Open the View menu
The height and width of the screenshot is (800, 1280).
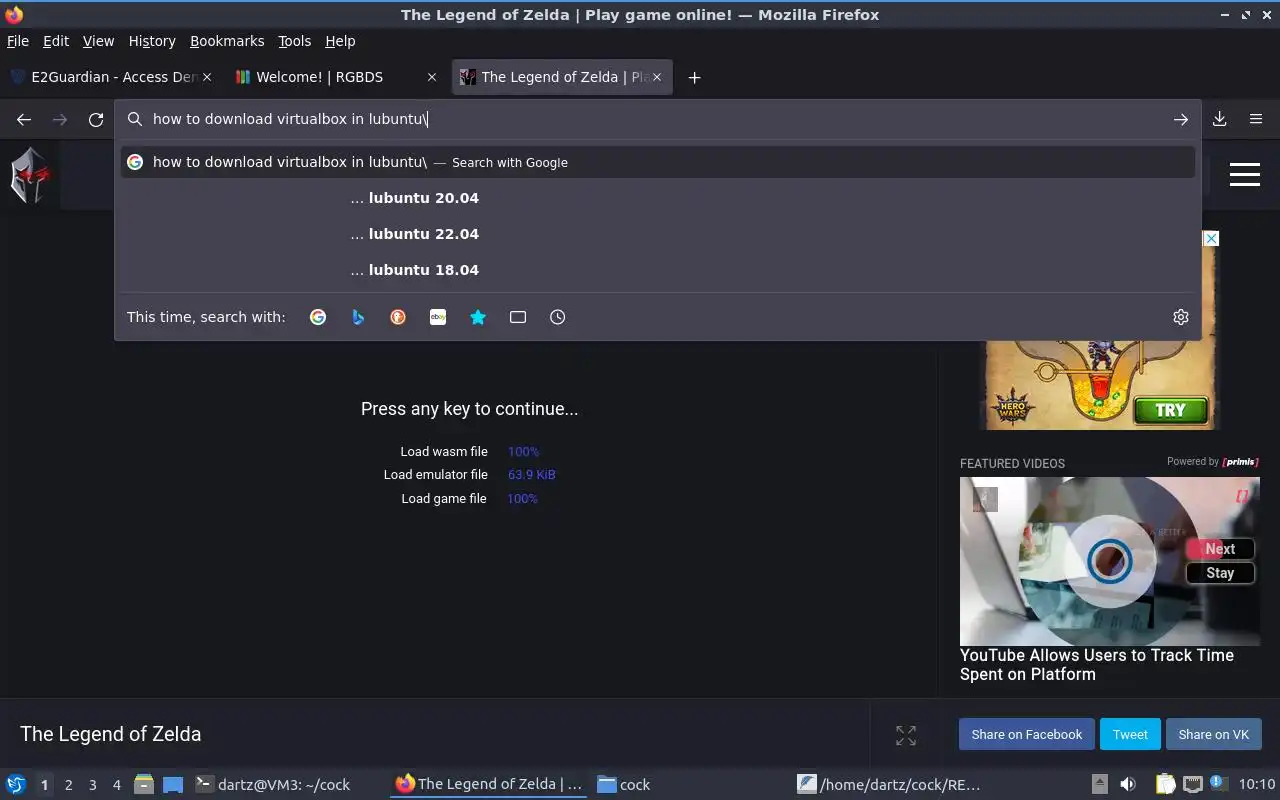(98, 41)
